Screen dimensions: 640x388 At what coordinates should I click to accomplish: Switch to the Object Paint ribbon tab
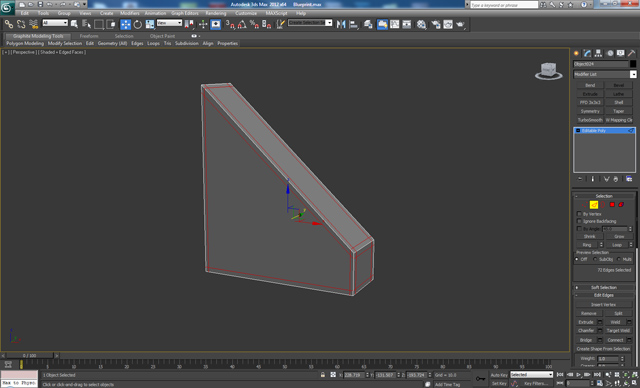162,36
